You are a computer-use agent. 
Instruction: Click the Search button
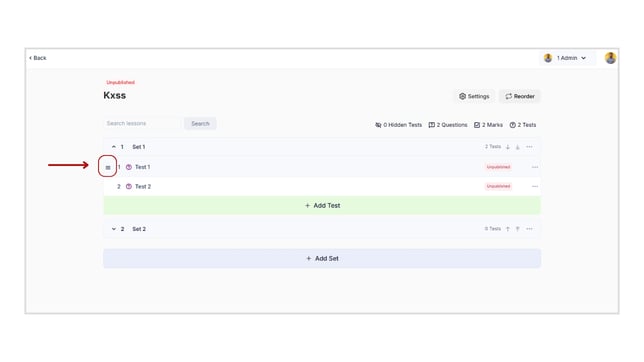pyautogui.click(x=200, y=123)
